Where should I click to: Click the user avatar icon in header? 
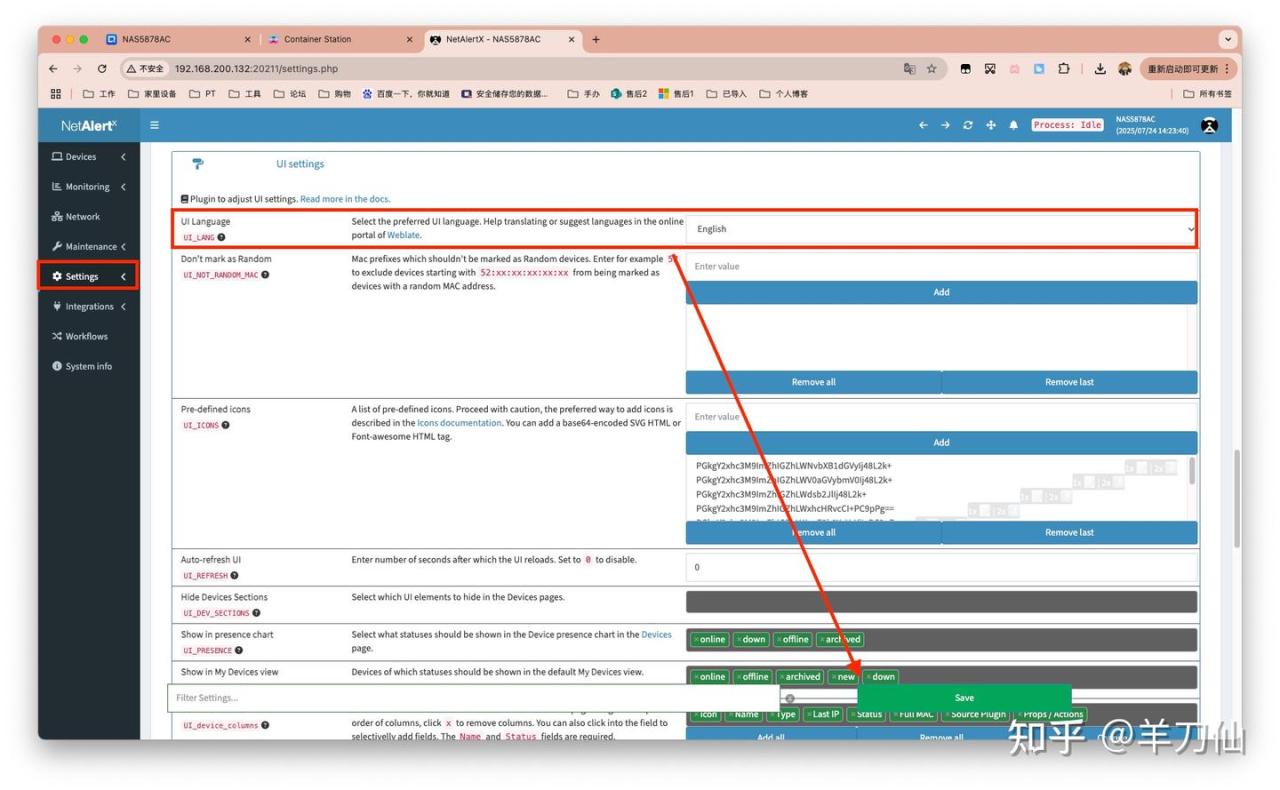tap(1209, 125)
